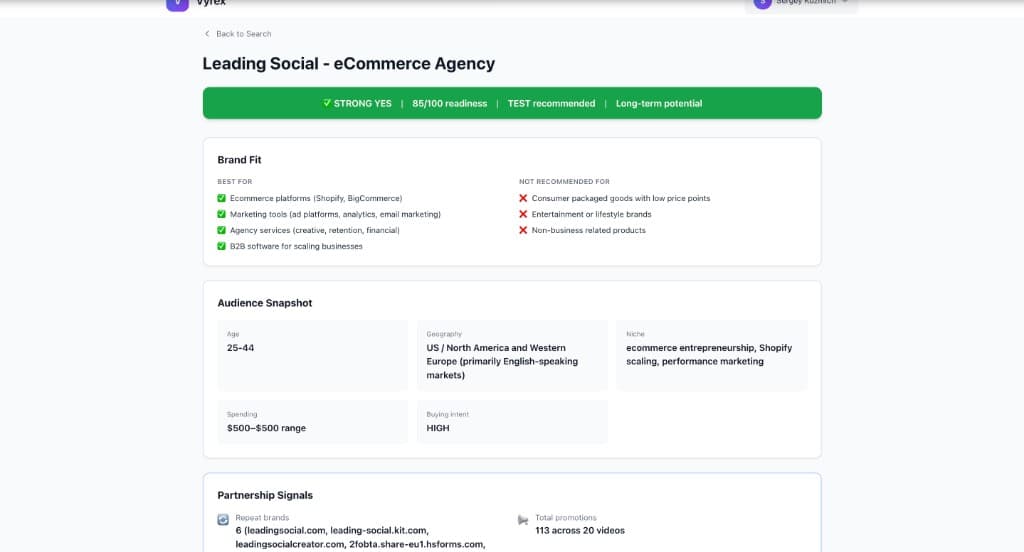Click Ecommerce platforms (Shopify, BigCommerce) text

316,198
